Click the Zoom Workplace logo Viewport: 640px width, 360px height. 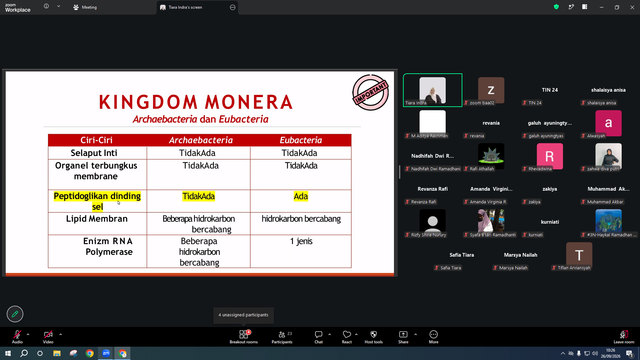[x=18, y=8]
